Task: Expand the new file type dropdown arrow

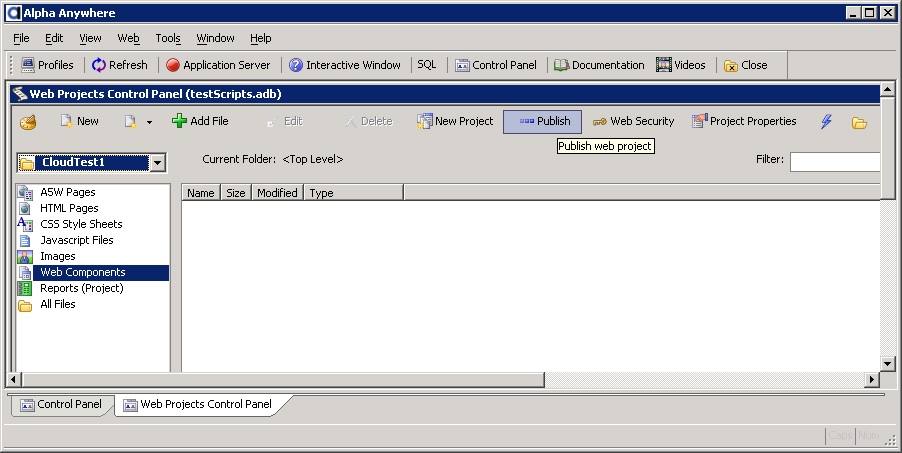Action: point(150,122)
